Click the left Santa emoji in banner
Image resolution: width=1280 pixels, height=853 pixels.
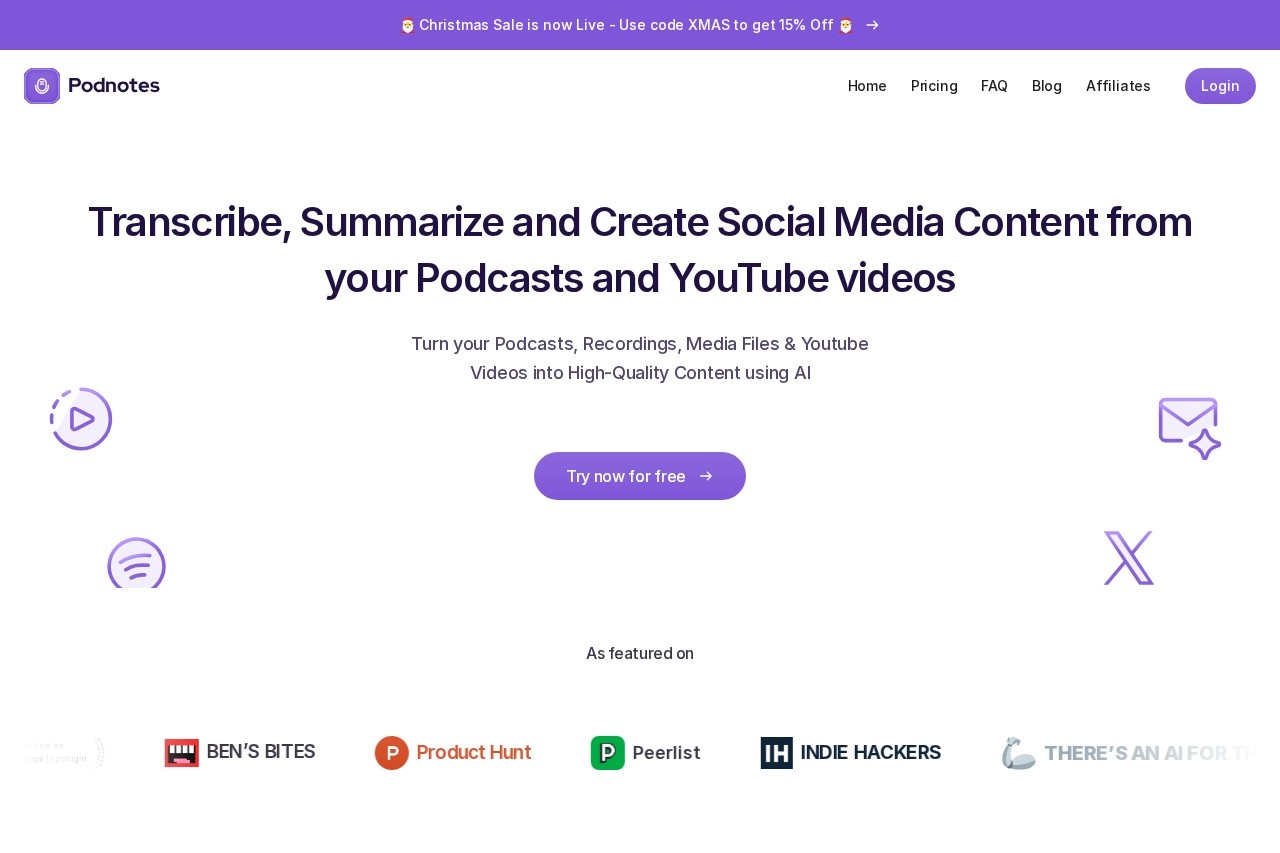(x=407, y=25)
